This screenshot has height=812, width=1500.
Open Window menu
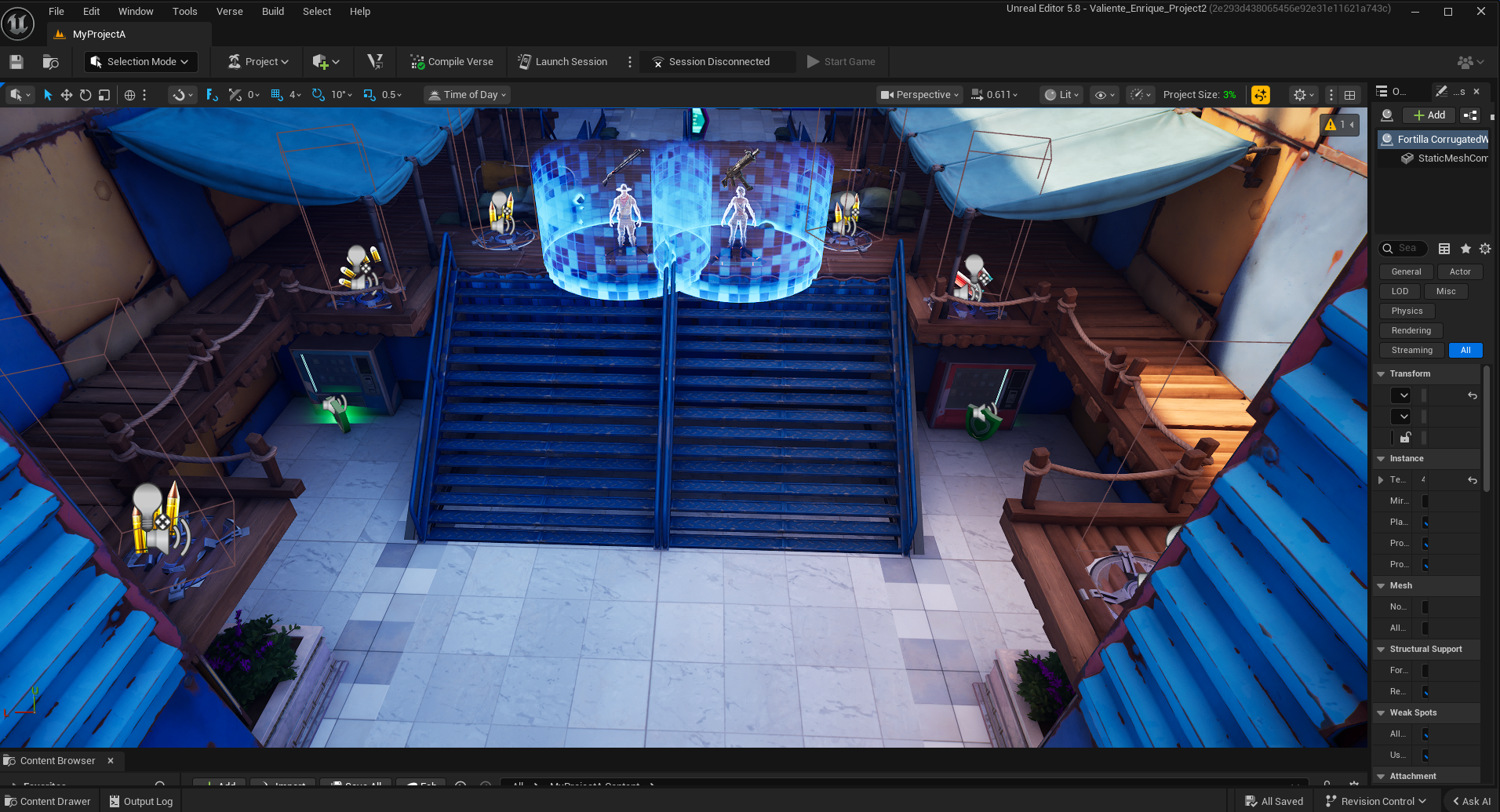[136, 12]
